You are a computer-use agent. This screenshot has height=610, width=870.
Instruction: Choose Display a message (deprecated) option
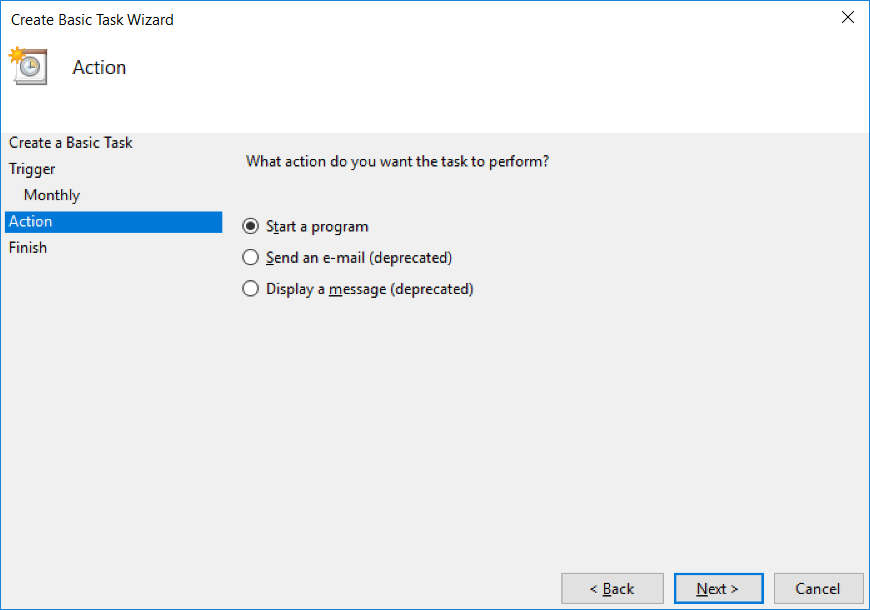(x=250, y=288)
